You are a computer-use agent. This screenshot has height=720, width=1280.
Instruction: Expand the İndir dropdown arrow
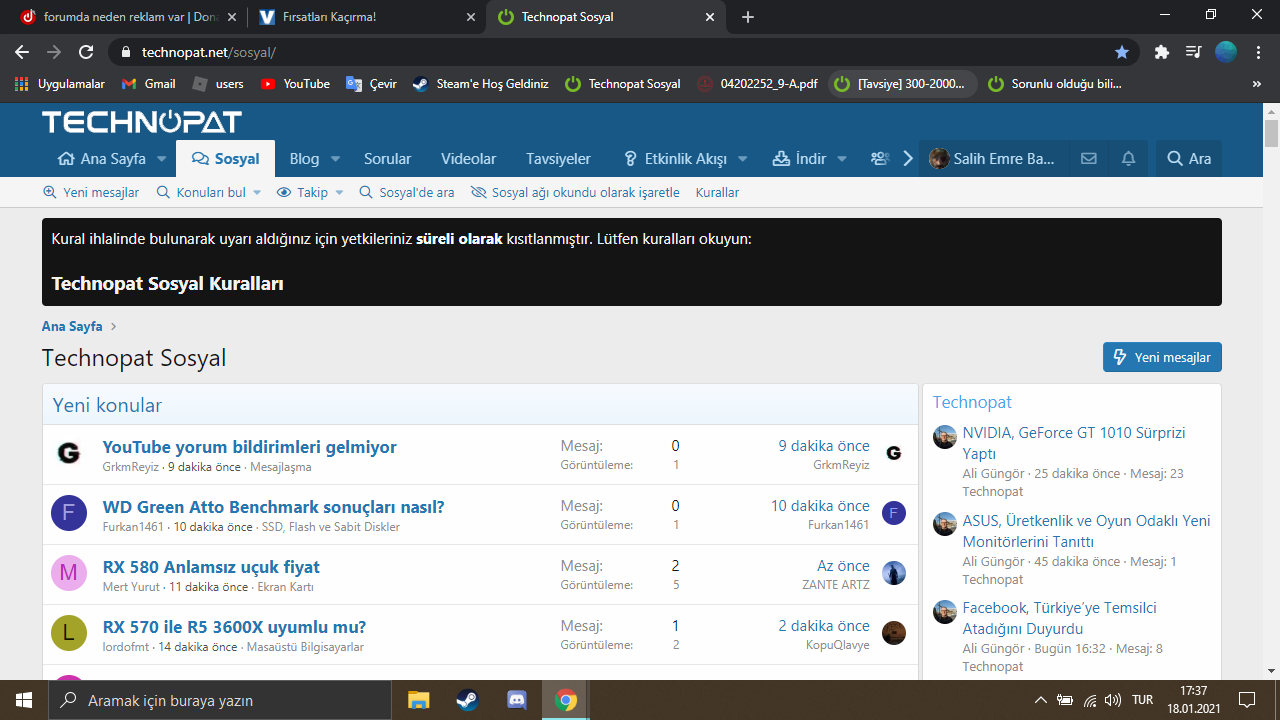(842, 159)
